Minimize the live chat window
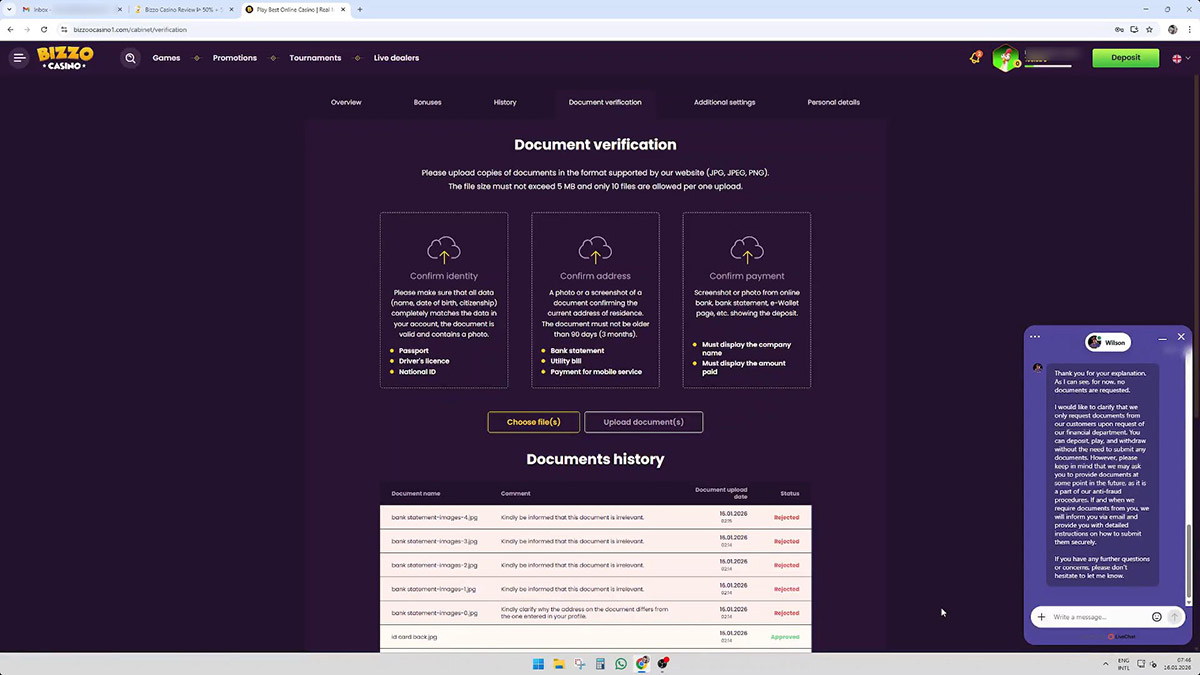 click(x=1162, y=339)
